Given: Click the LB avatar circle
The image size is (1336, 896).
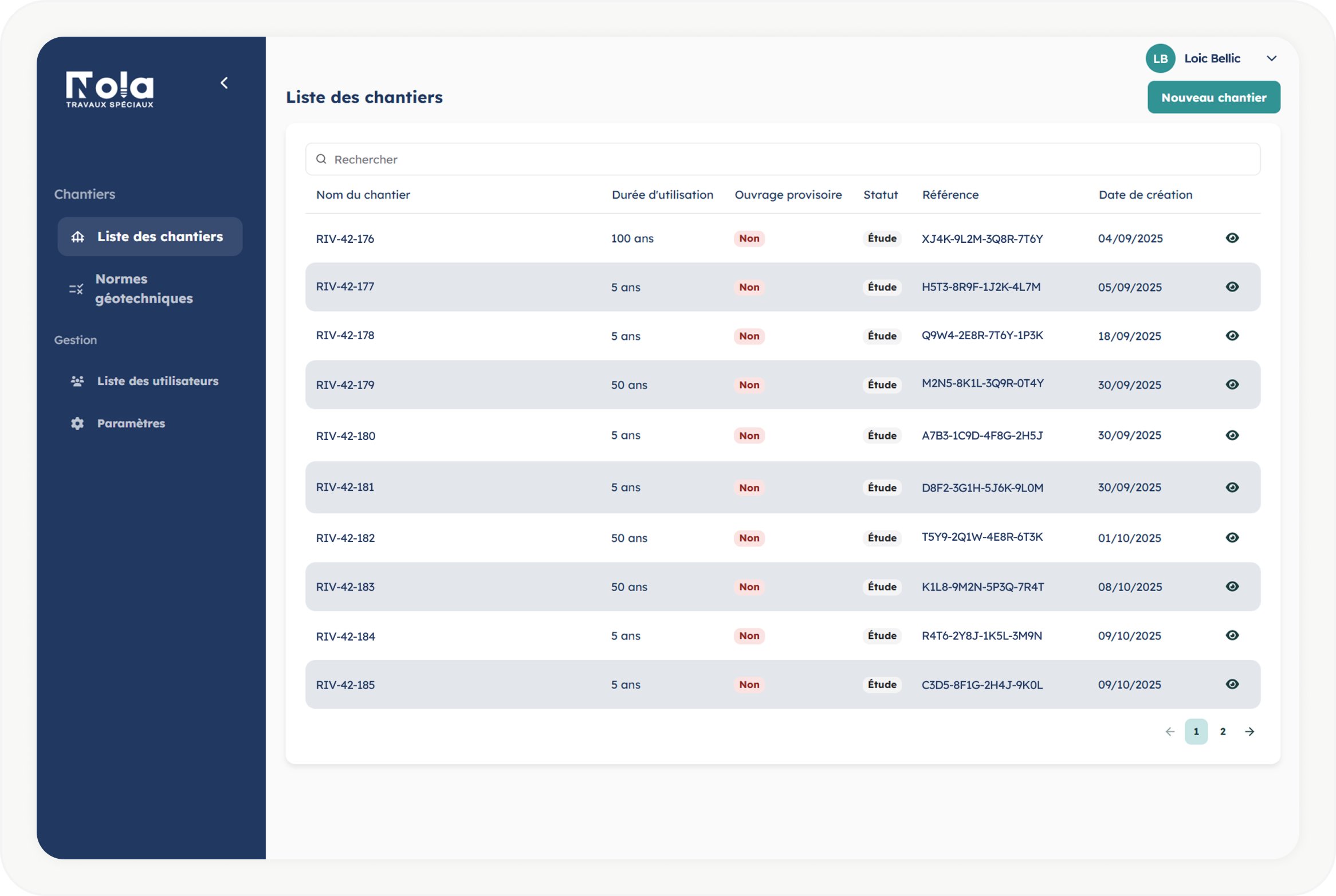Looking at the screenshot, I should tap(1160, 58).
